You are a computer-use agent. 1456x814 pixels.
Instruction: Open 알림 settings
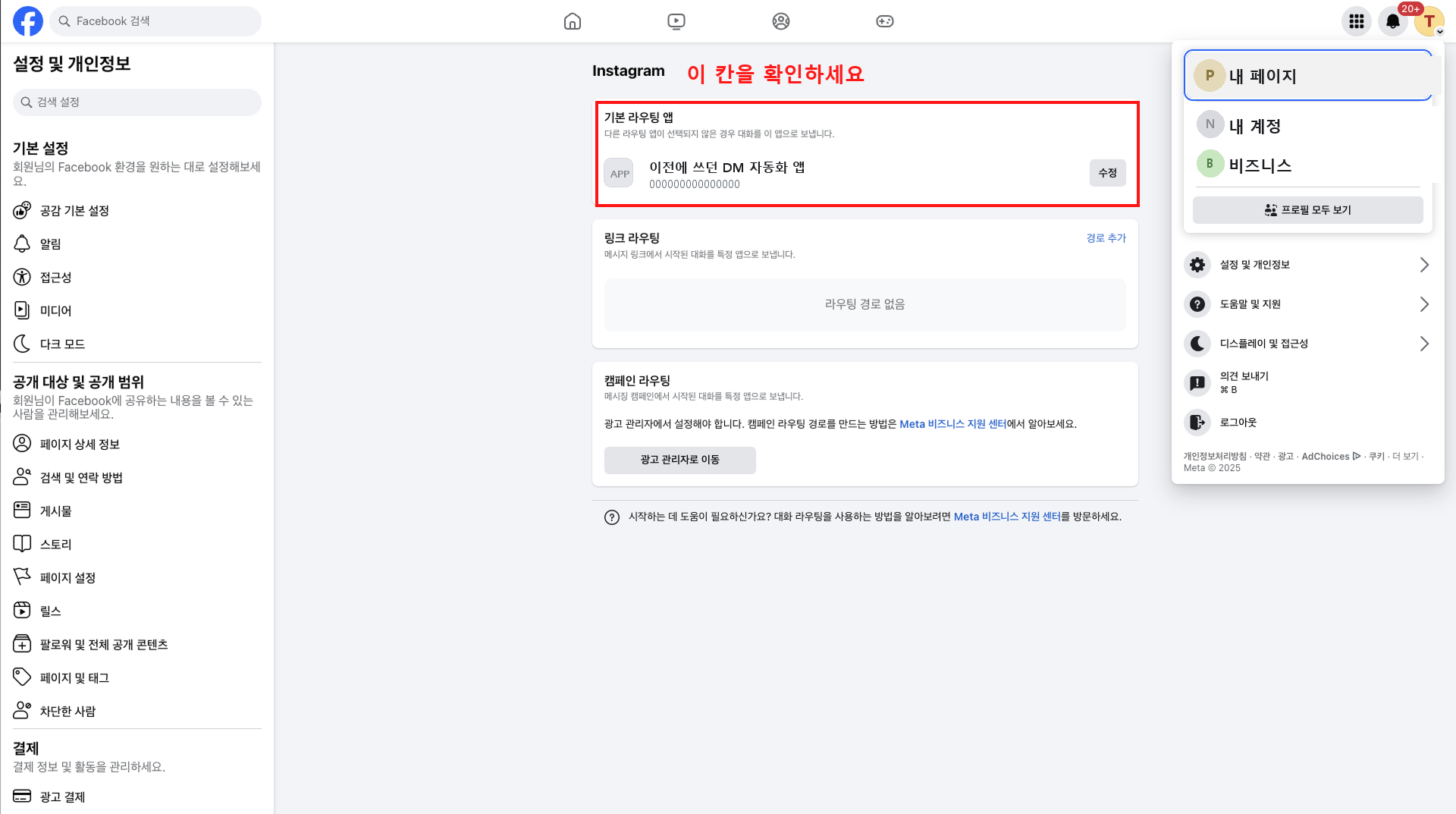pyautogui.click(x=137, y=244)
